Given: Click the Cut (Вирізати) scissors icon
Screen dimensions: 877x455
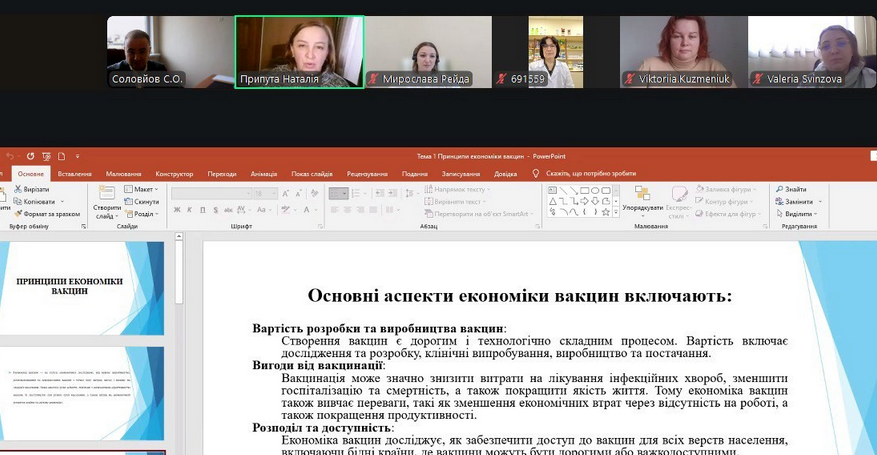Looking at the screenshot, I should tap(17, 189).
